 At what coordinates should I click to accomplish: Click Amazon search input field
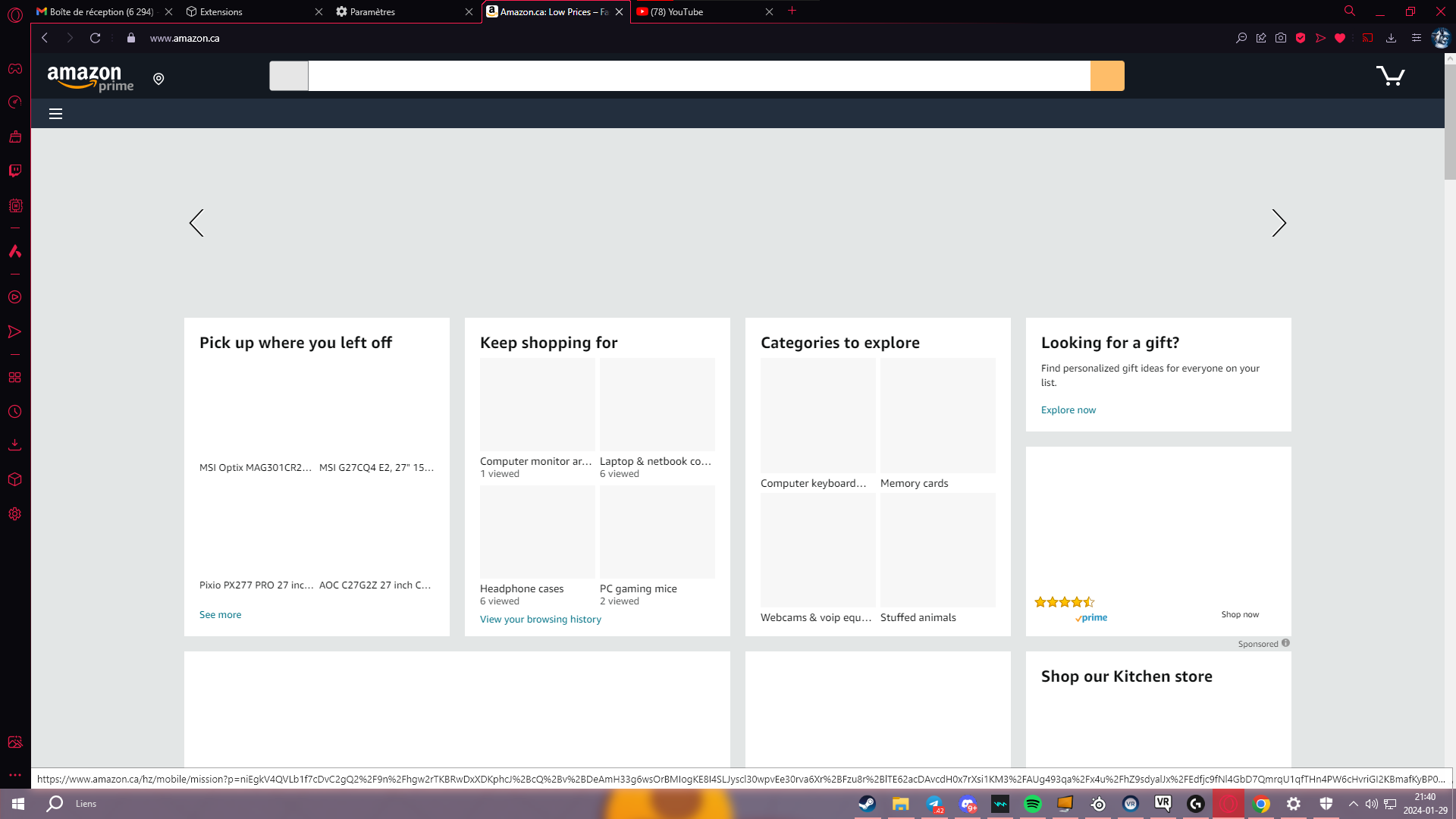click(699, 76)
